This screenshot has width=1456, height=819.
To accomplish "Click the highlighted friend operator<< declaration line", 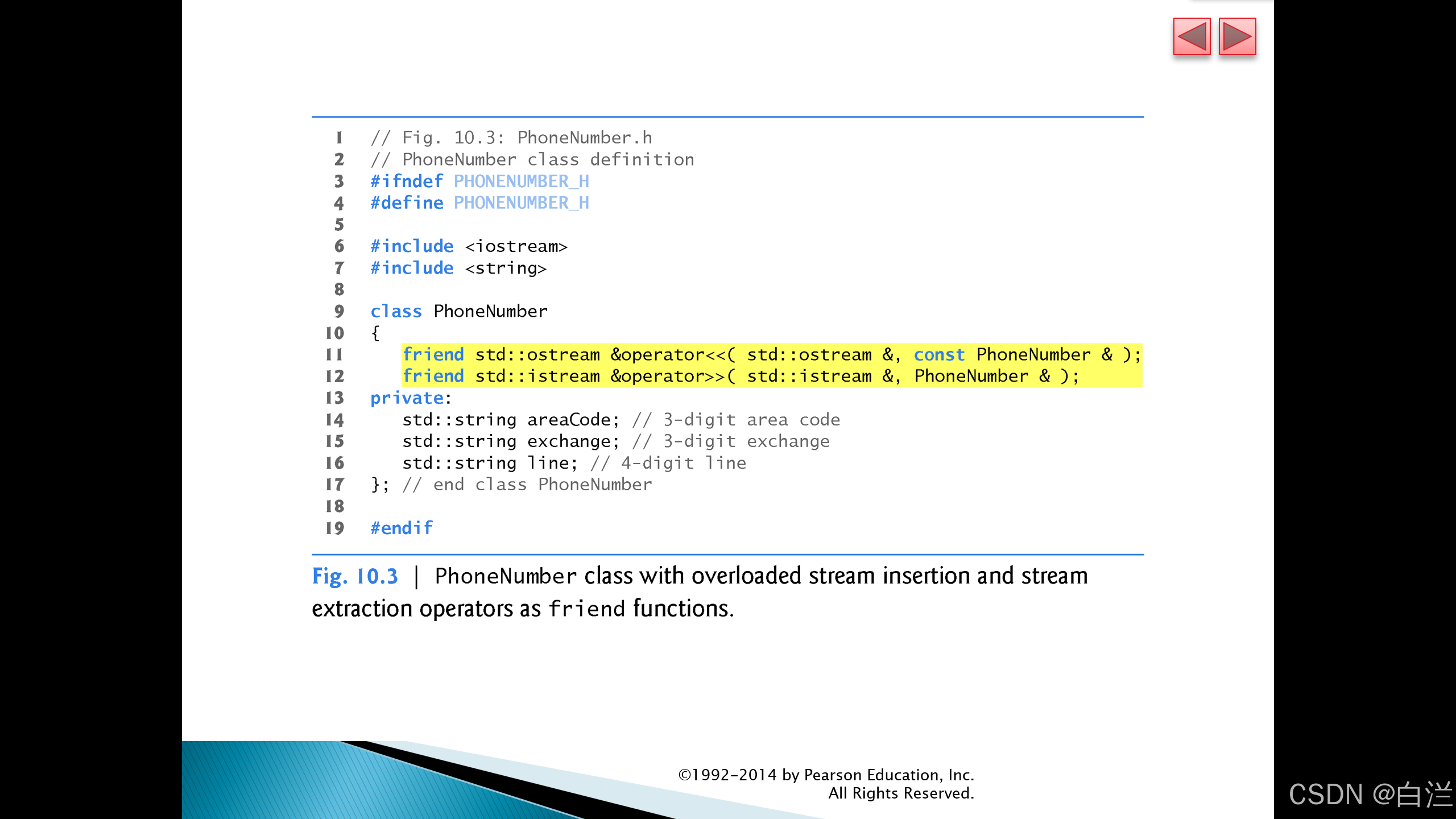I will [771, 354].
